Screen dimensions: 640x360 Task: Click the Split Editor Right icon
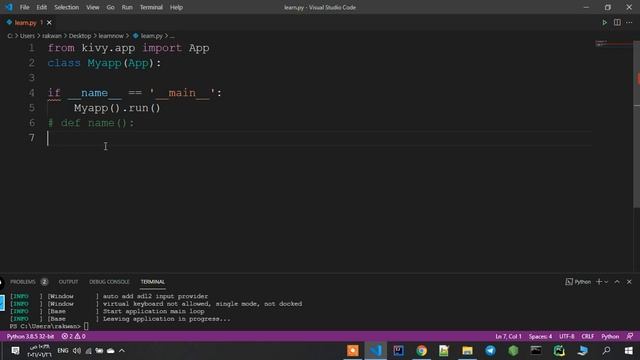click(x=617, y=23)
